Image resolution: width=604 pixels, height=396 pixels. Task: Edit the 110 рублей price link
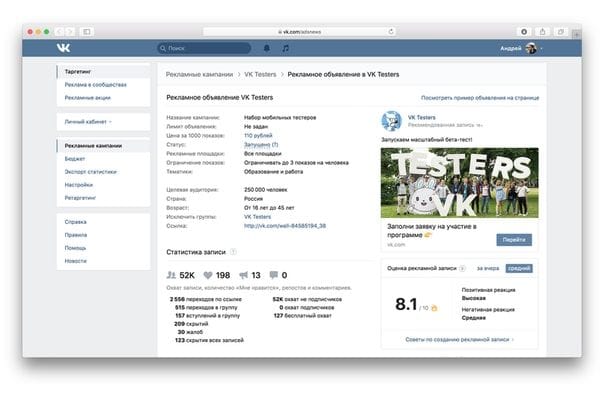pos(258,136)
